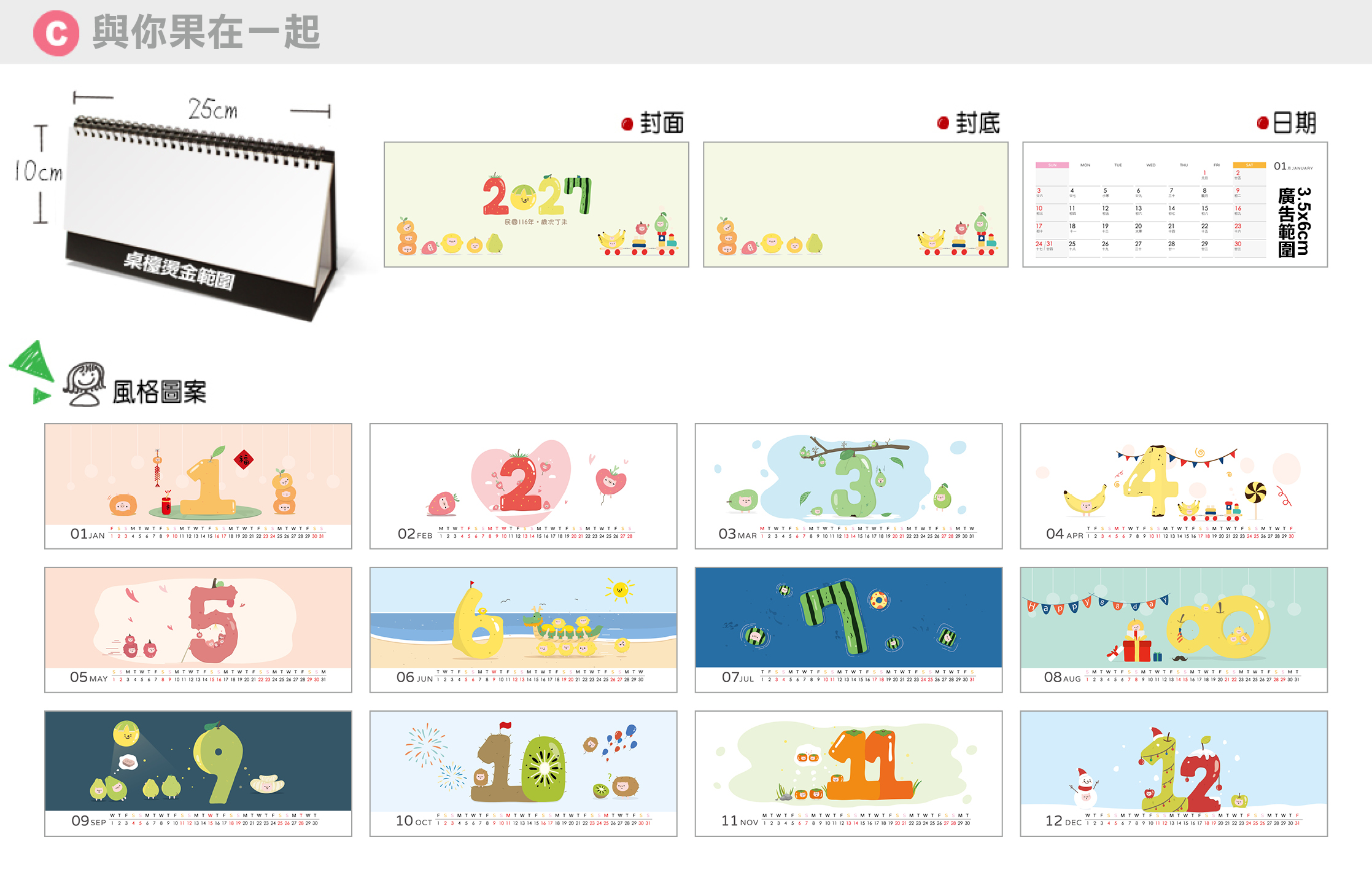Select the 07 JUL watermelon page
The height and width of the screenshot is (875, 1372).
pos(849,629)
